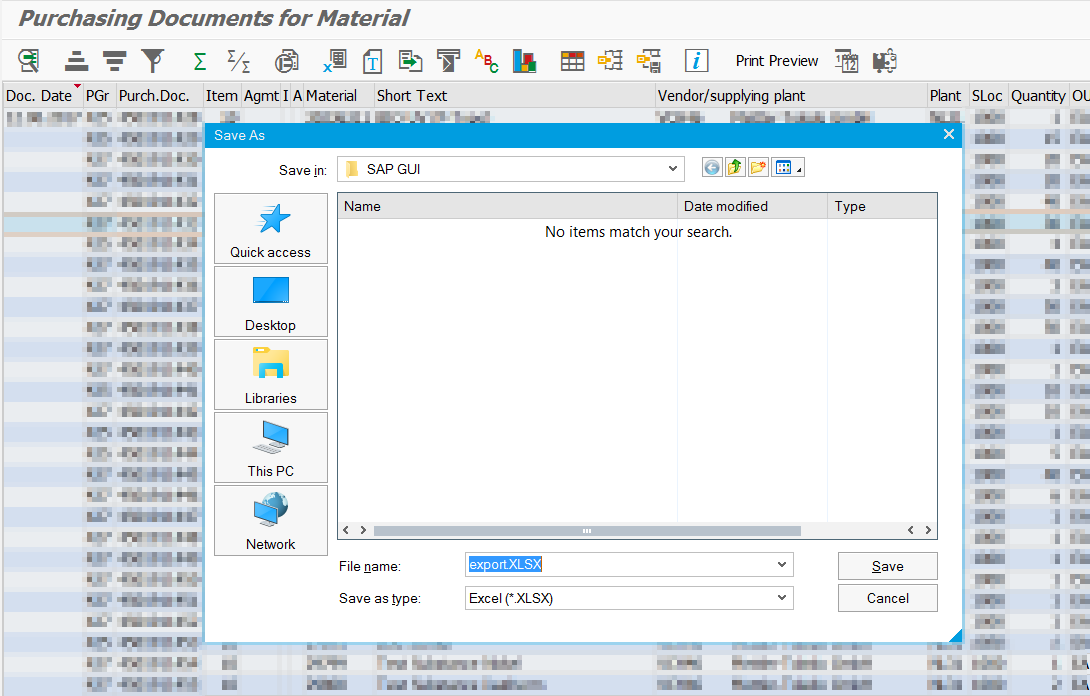Image resolution: width=1090 pixels, height=696 pixels.
Task: Open the Save in location dropdown
Action: [673, 167]
